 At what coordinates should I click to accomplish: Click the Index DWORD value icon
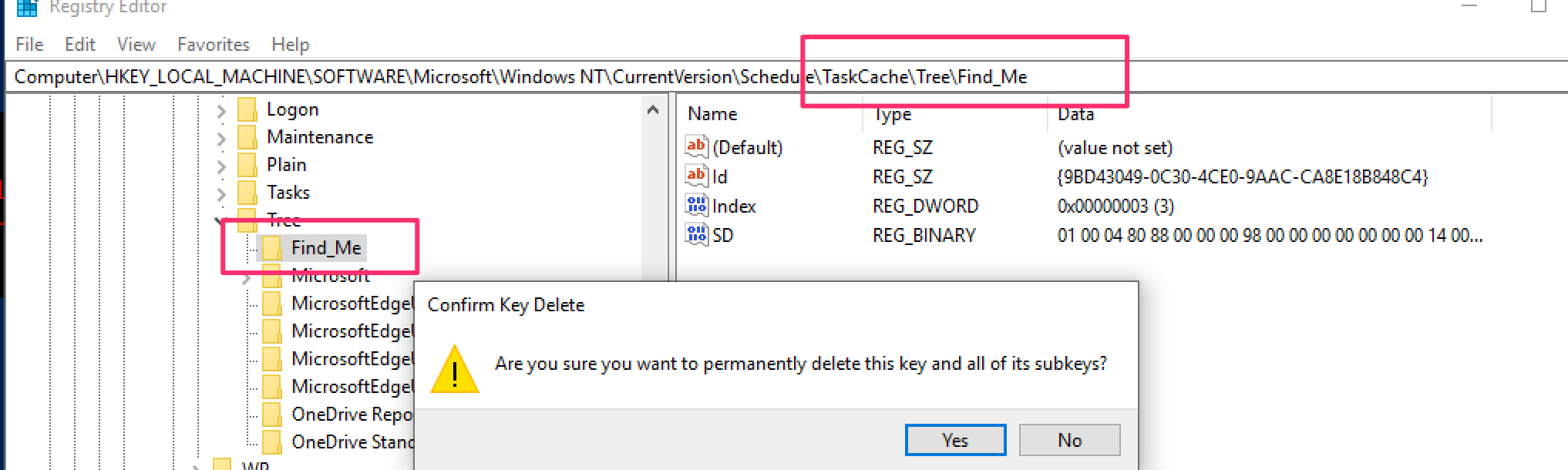point(696,206)
